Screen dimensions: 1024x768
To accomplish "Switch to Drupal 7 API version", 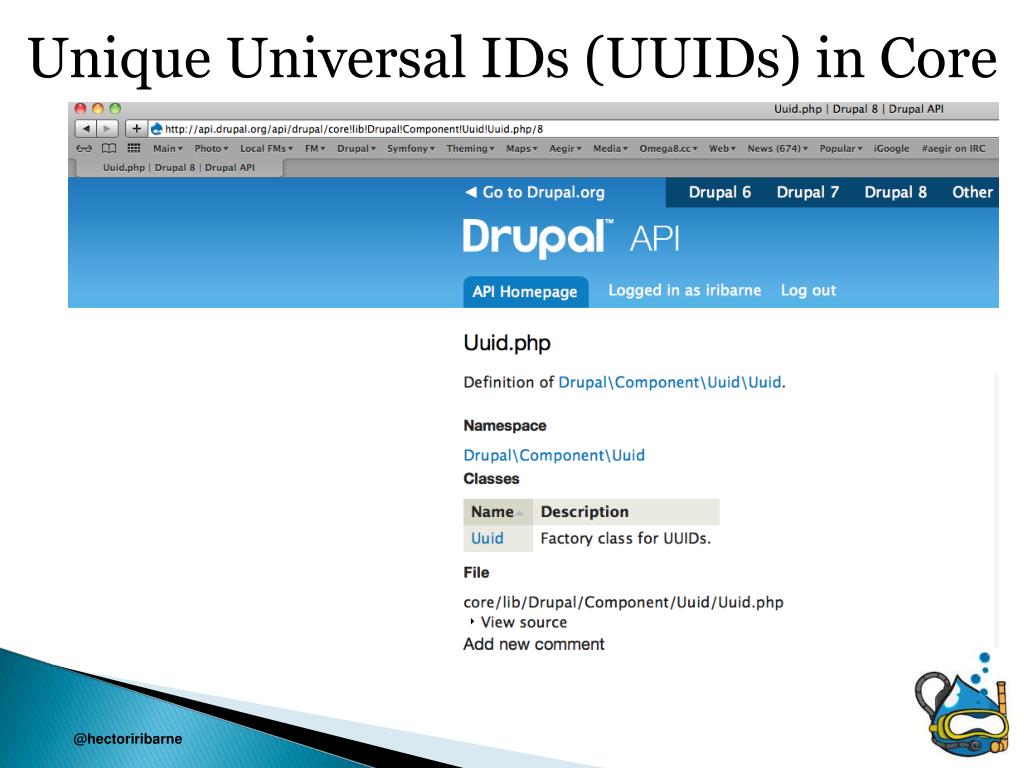I will point(807,192).
